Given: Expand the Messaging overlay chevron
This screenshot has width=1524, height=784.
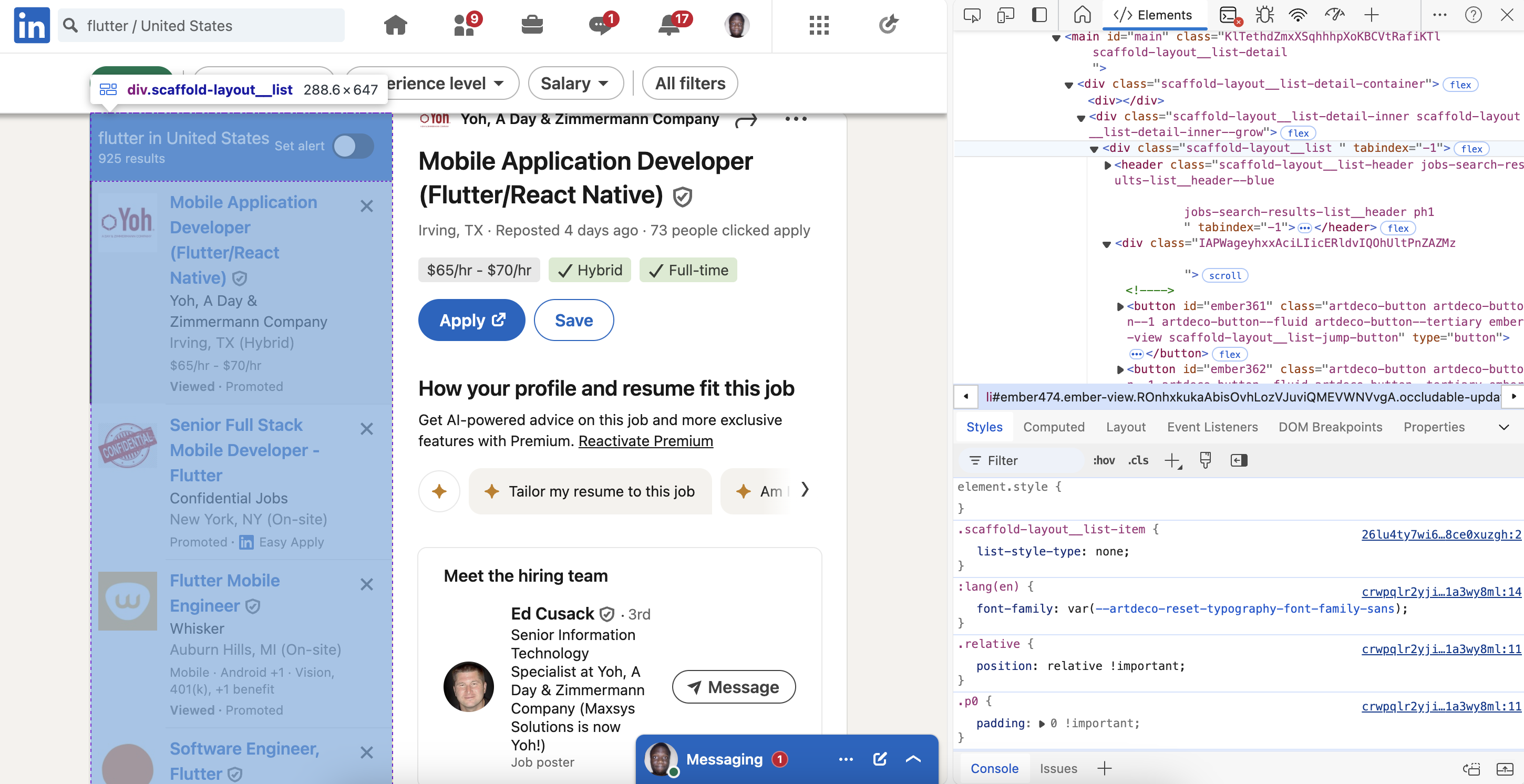Looking at the screenshot, I should click(x=913, y=759).
